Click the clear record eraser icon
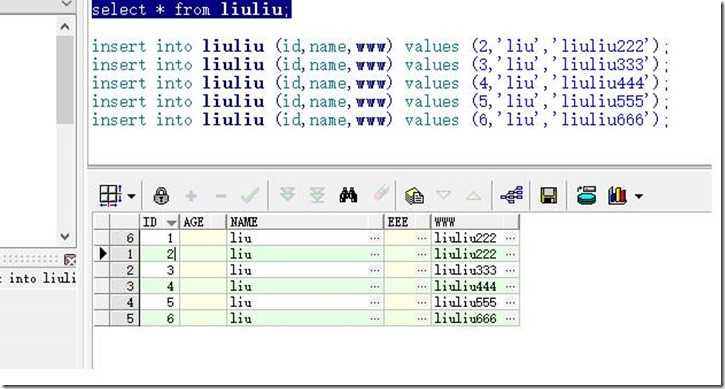 (x=381, y=194)
